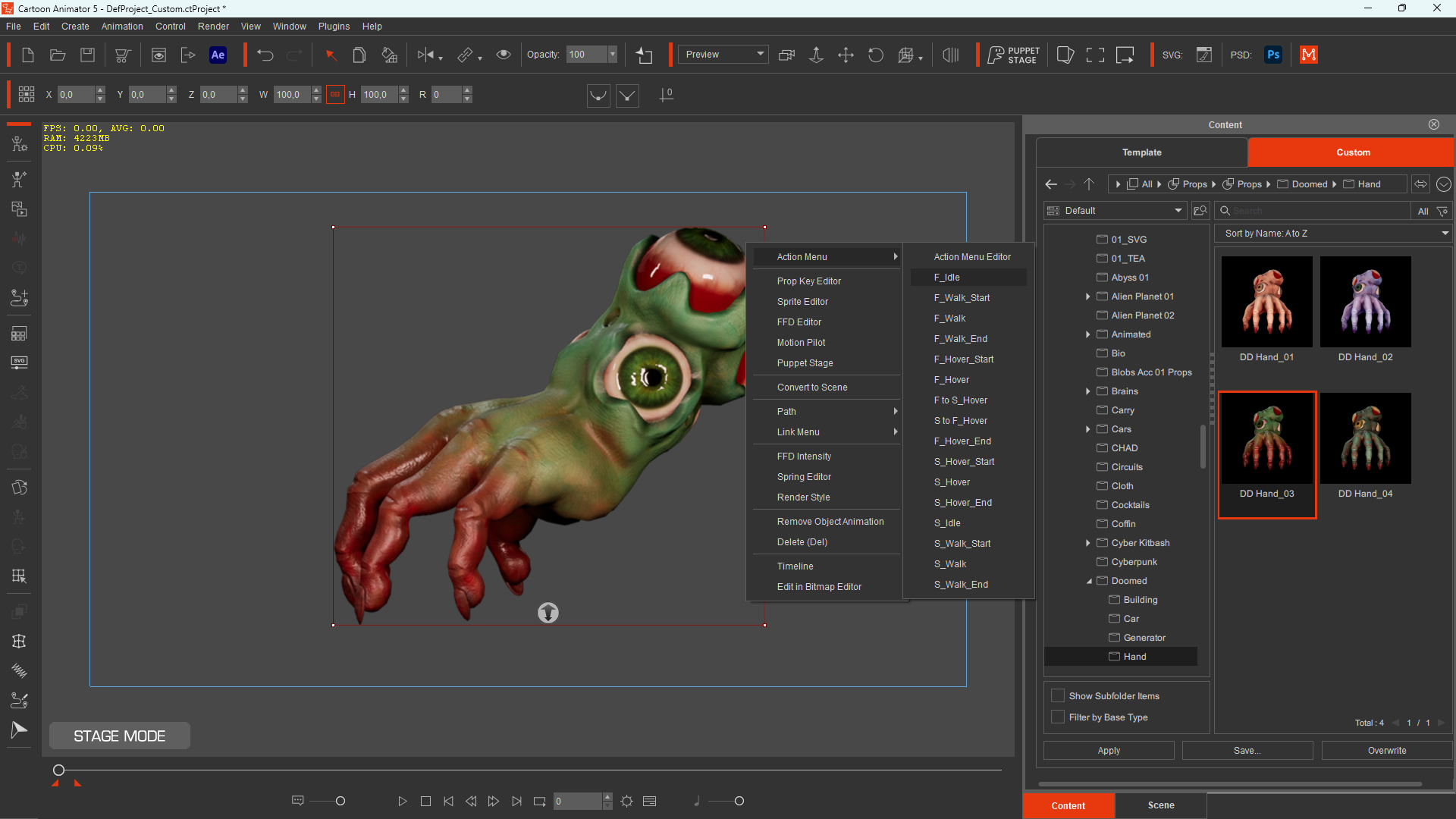
Task: Click the save project floppy icon
Action: (87, 55)
